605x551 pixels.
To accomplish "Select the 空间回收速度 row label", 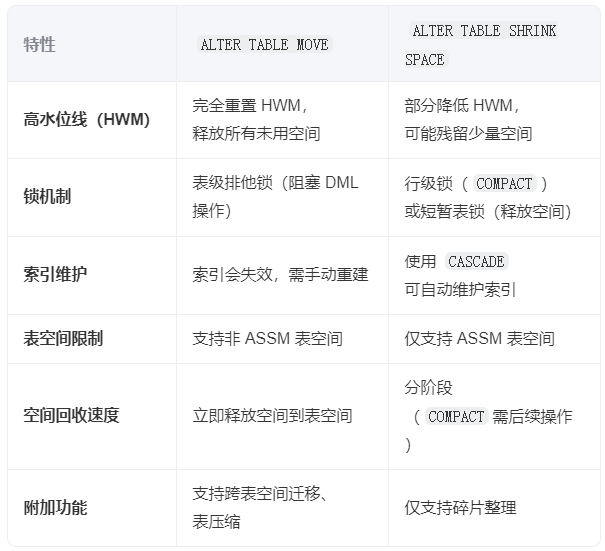I will click(71, 416).
